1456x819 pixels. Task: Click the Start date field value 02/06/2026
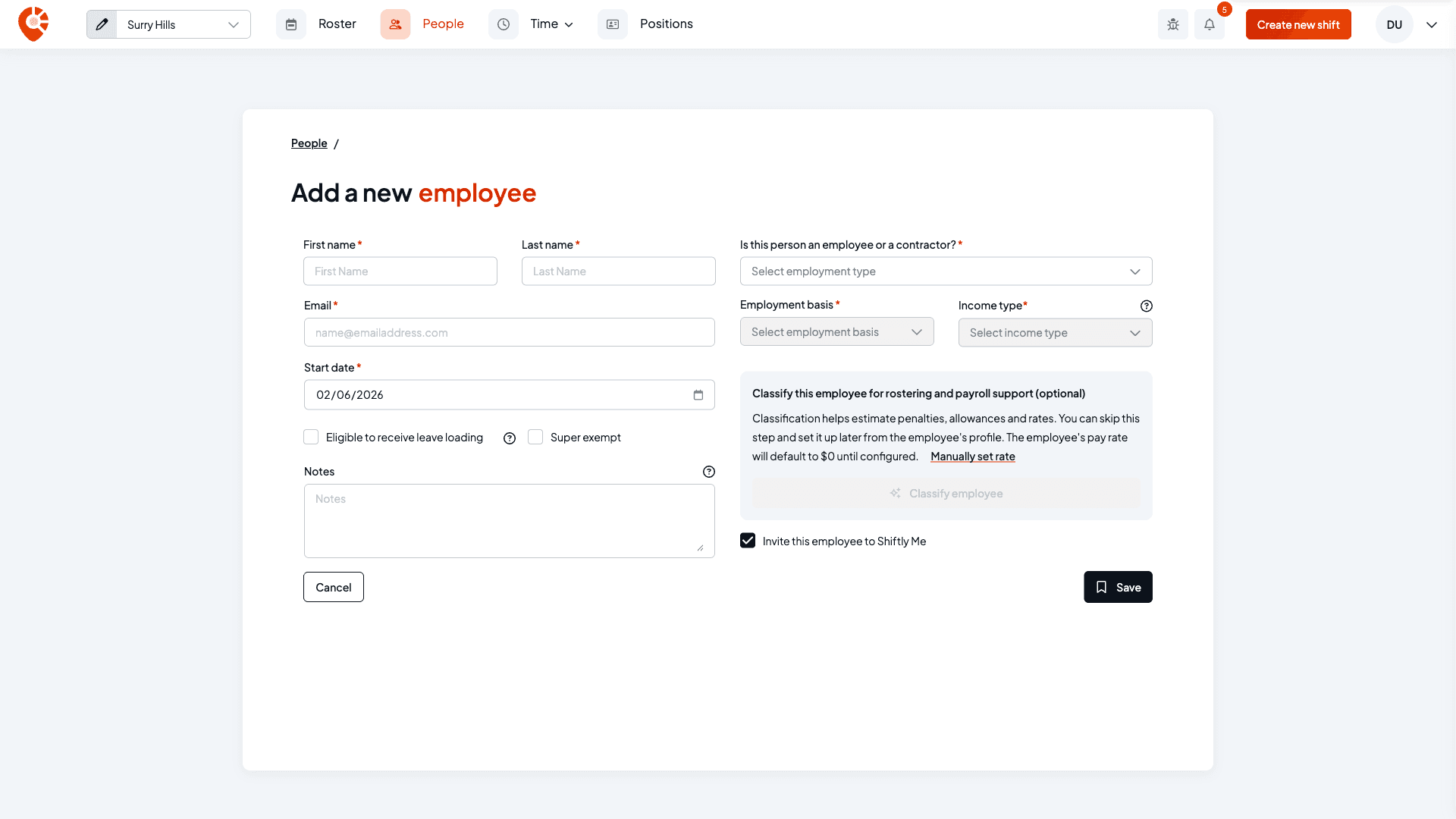350,395
